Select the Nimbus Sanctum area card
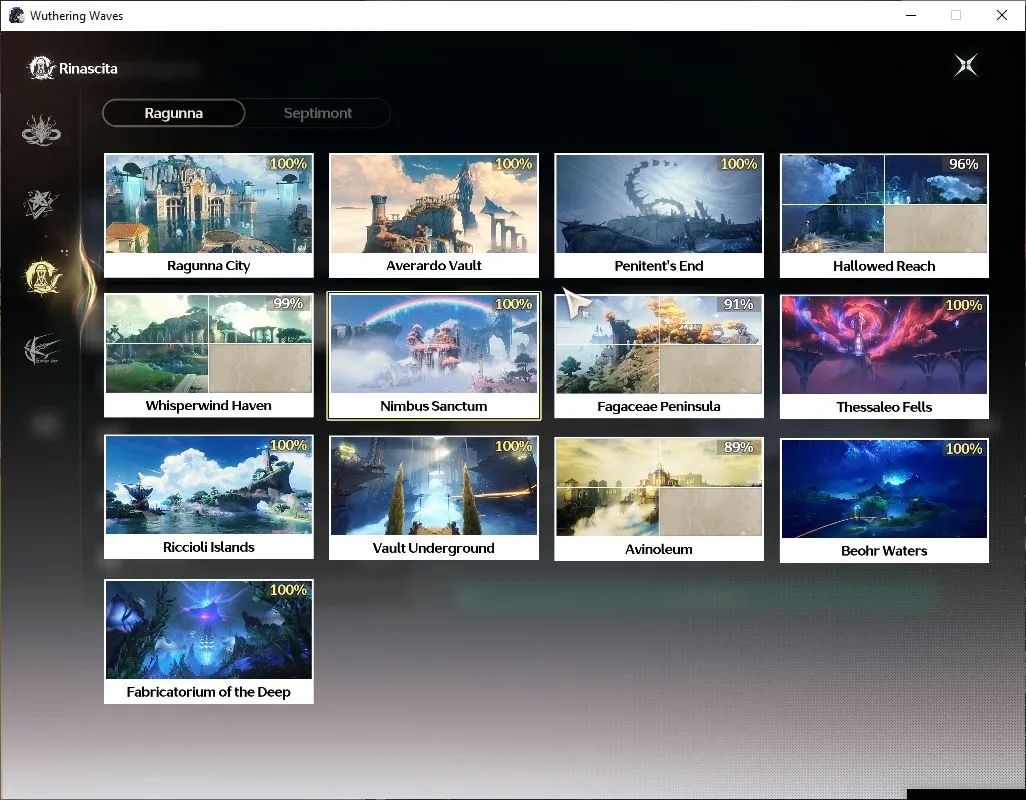The image size is (1026, 800). 434,356
